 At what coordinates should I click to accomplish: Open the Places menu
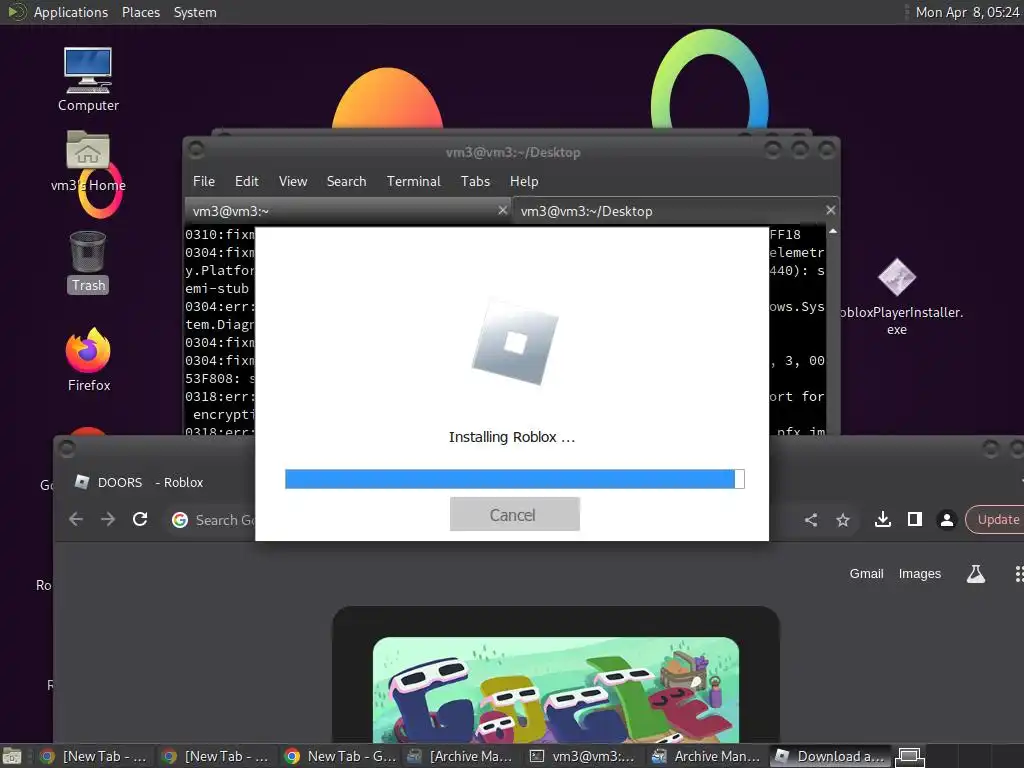point(140,12)
